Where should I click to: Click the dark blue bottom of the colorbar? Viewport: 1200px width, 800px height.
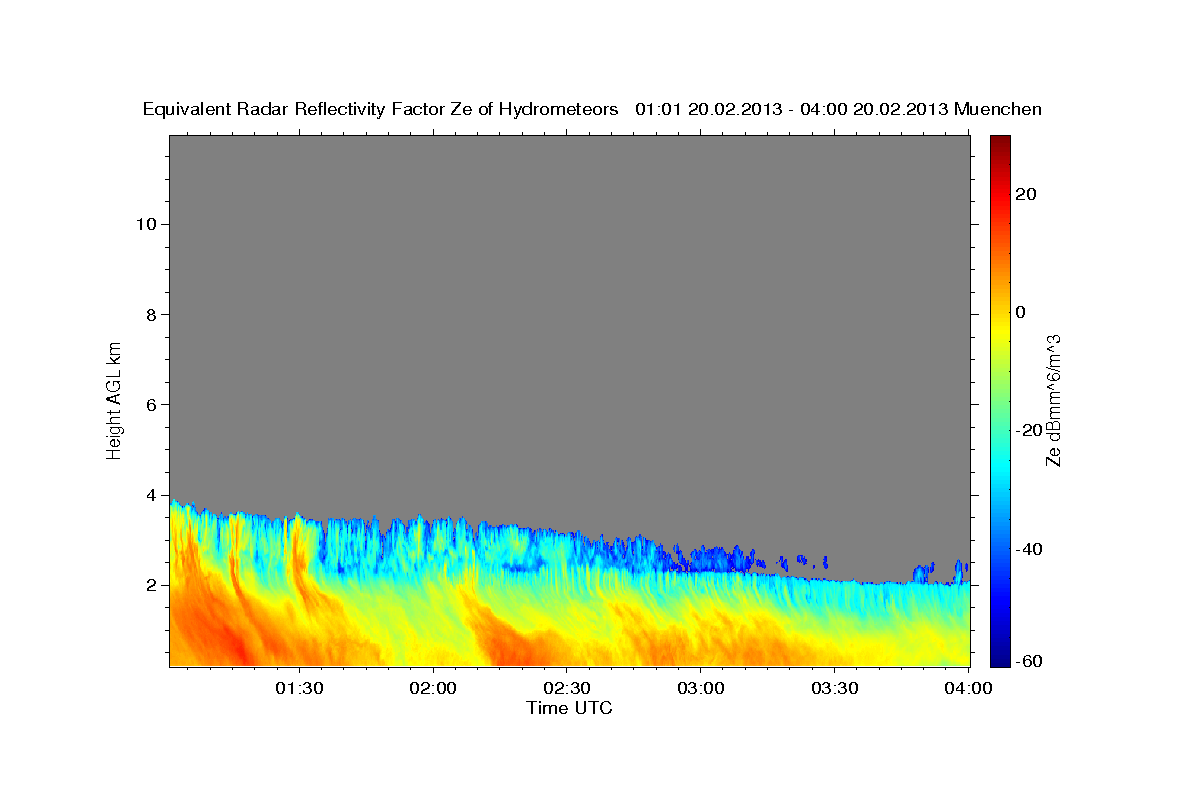pyautogui.click(x=1000, y=658)
